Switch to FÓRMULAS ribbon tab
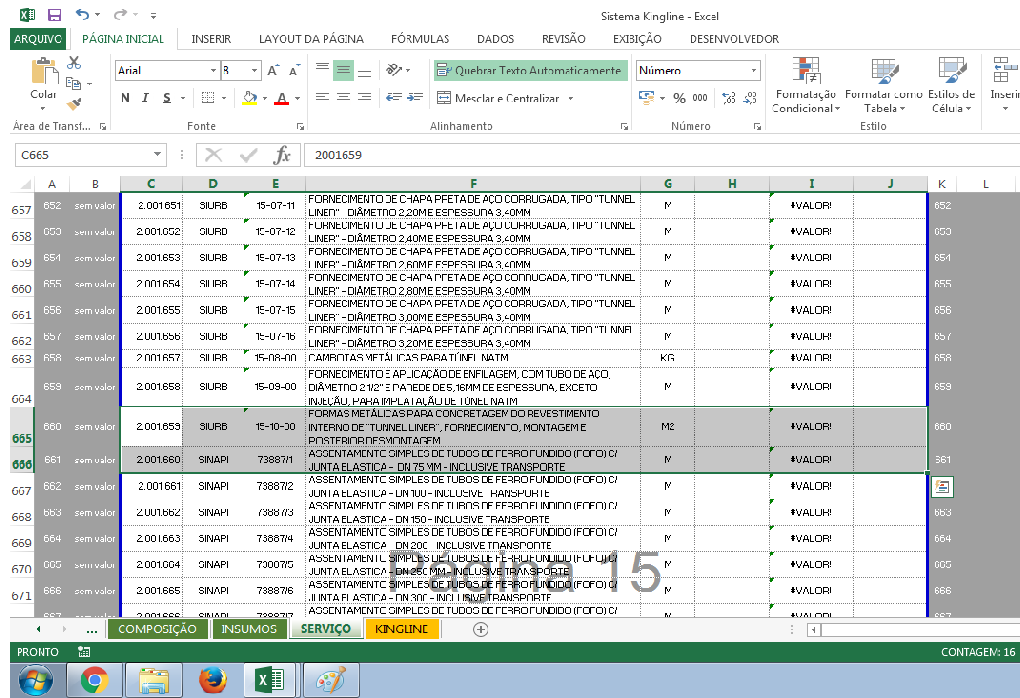 [420, 39]
